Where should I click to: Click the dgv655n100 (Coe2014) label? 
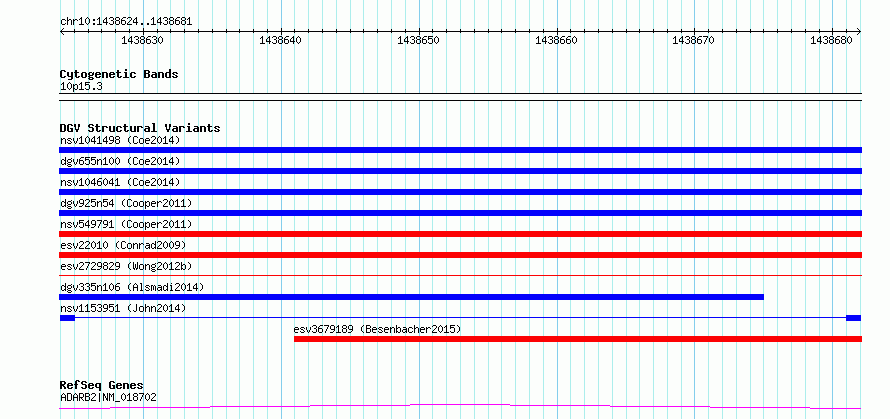[120, 161]
